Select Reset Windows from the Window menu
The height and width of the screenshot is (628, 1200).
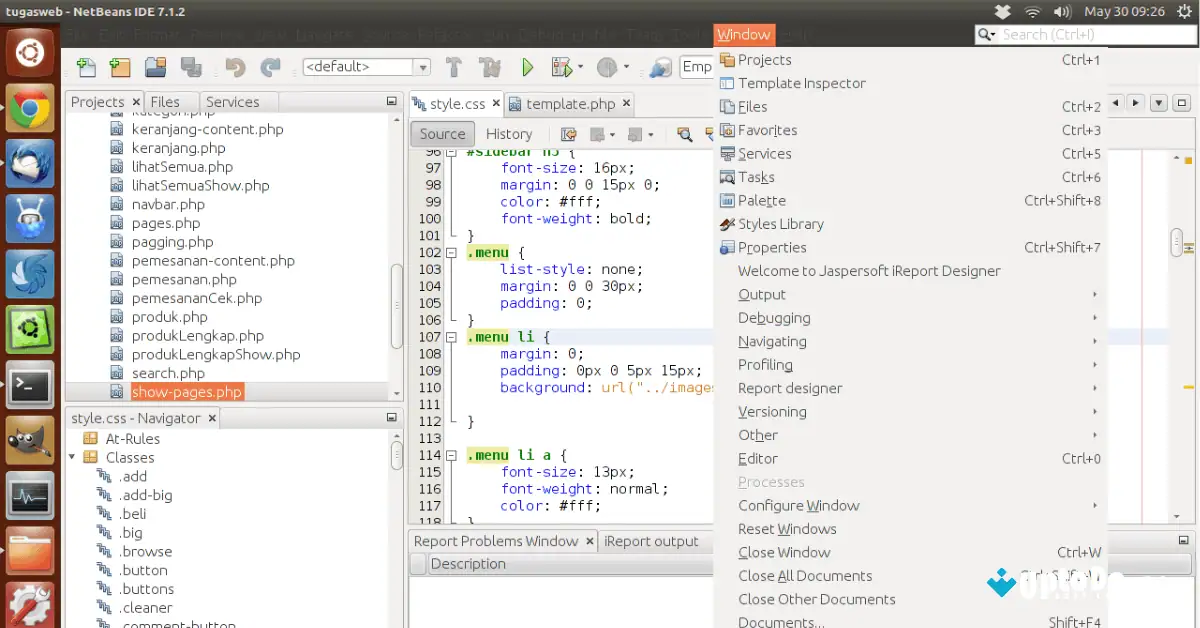coord(787,529)
